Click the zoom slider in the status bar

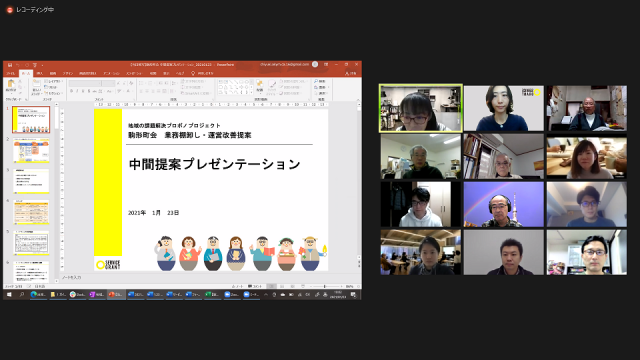(325, 287)
